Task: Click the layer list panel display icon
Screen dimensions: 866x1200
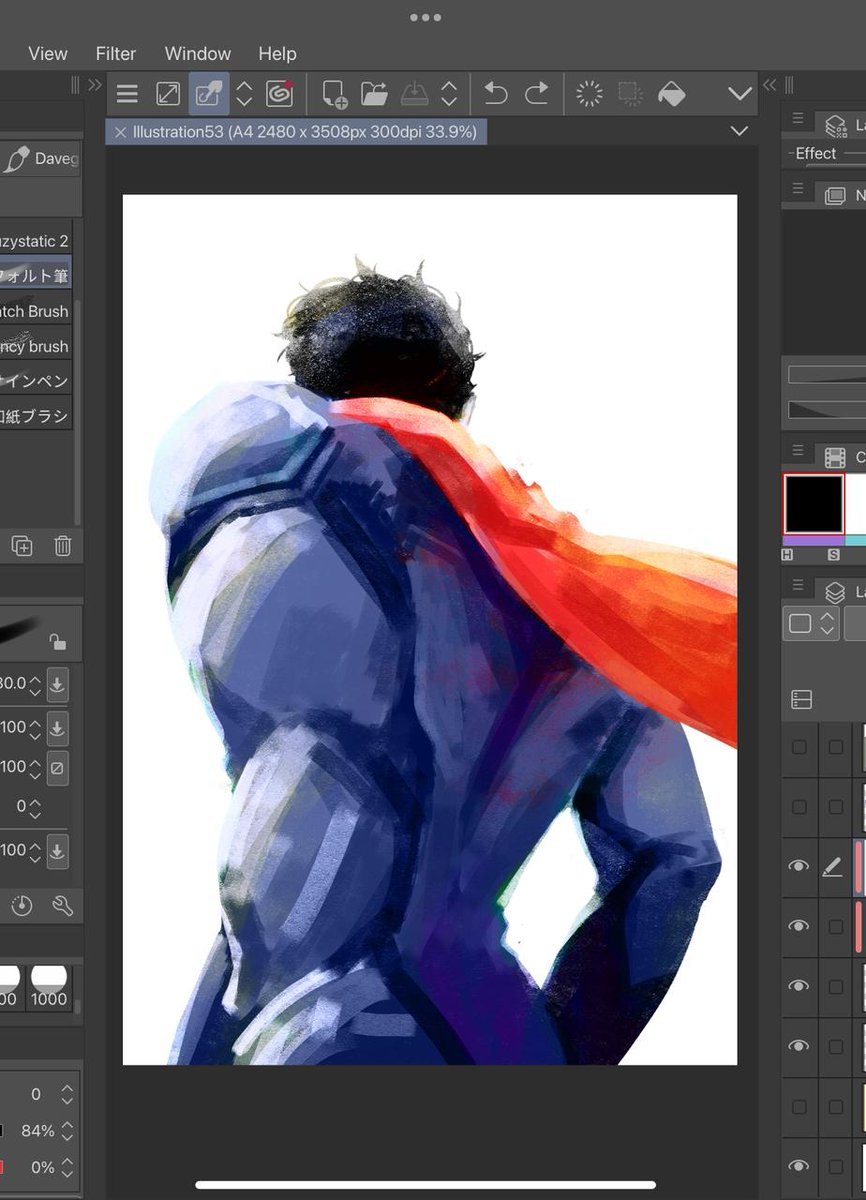Action: pos(801,699)
